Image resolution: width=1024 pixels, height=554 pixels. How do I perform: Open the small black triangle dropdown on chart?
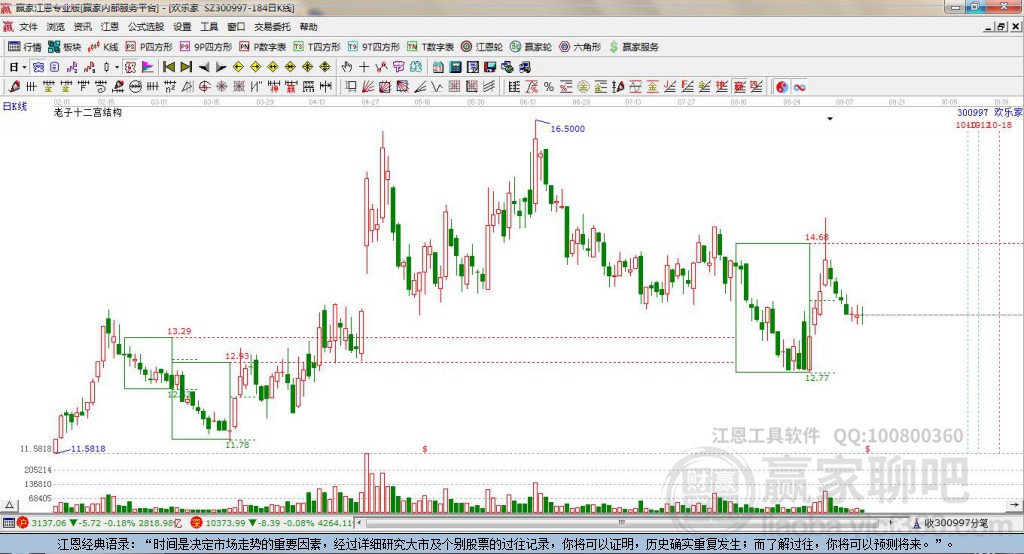pos(830,119)
